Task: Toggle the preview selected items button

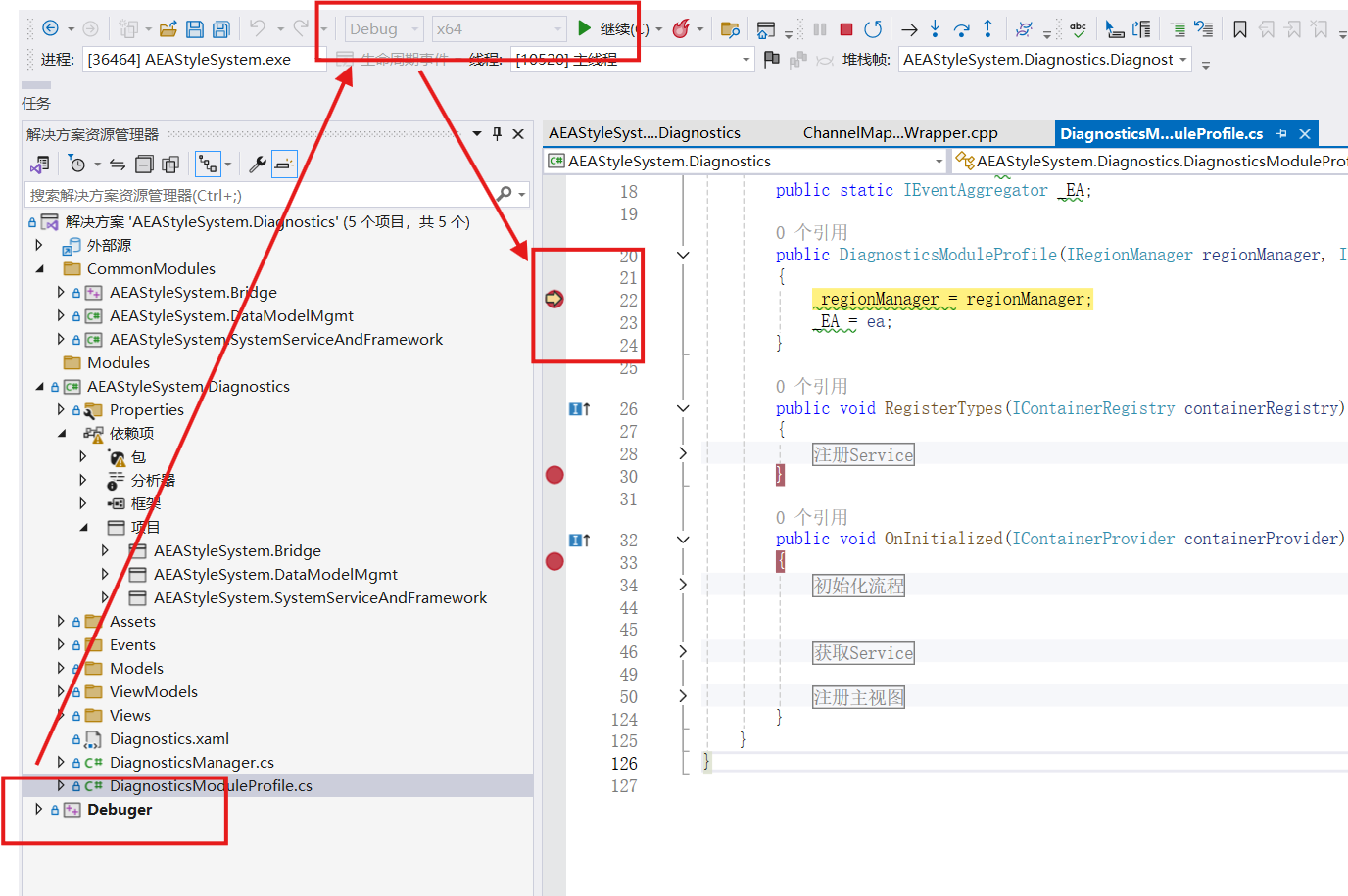Action: coord(284,165)
